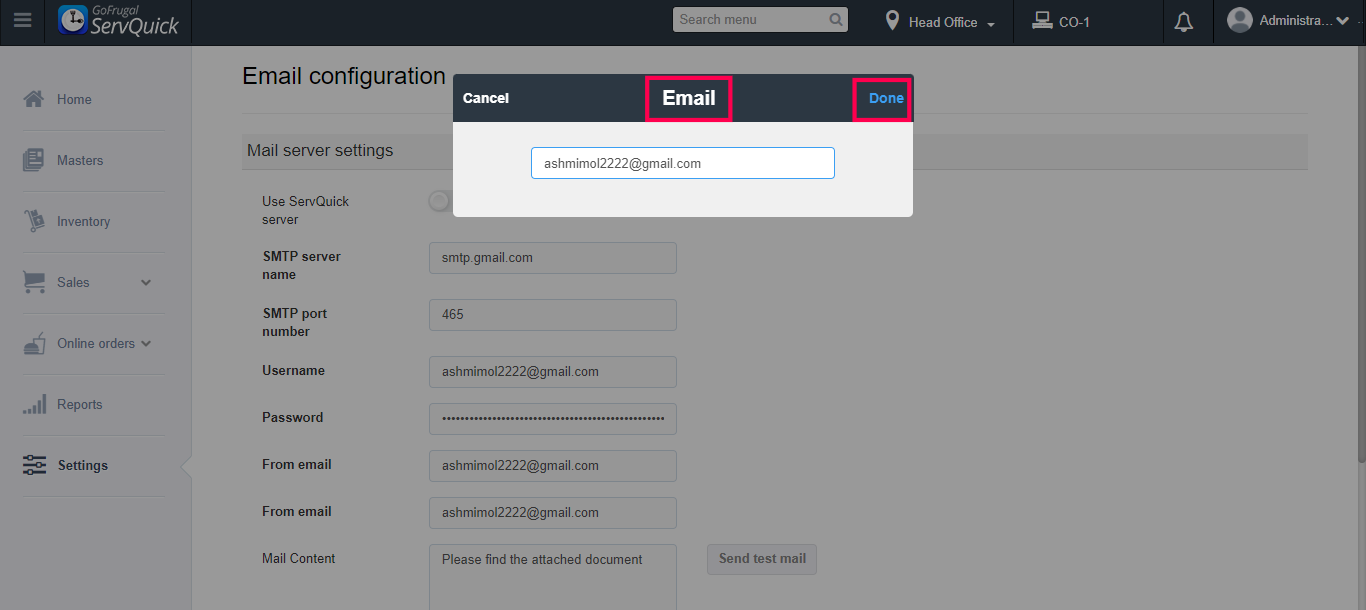Click the Send test mail button
This screenshot has width=1366, height=610.
(x=762, y=559)
